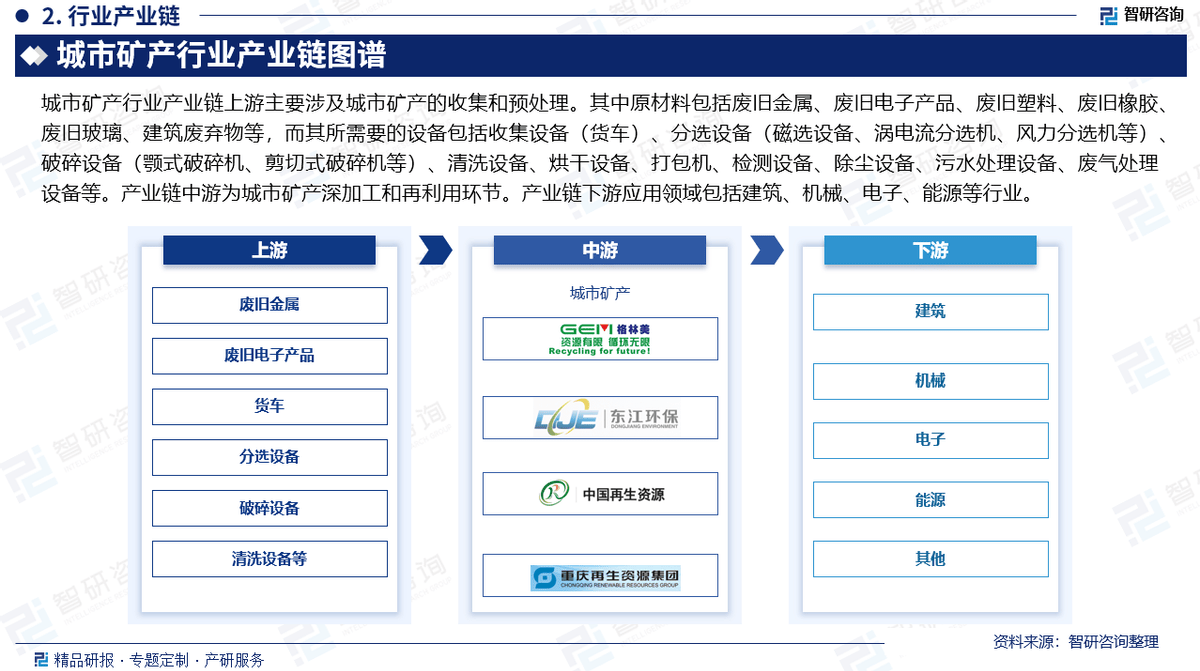This screenshot has height=671, width=1200.
Task: Click the 城市矿产 label under 中游
Action: click(x=600, y=293)
